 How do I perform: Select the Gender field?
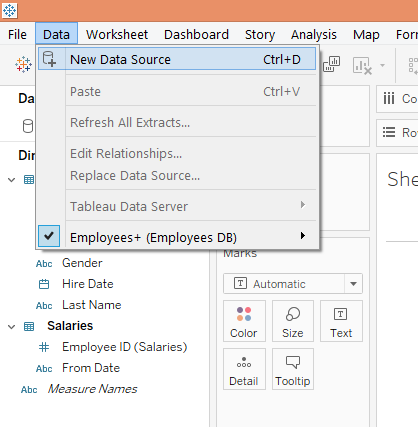(x=82, y=263)
